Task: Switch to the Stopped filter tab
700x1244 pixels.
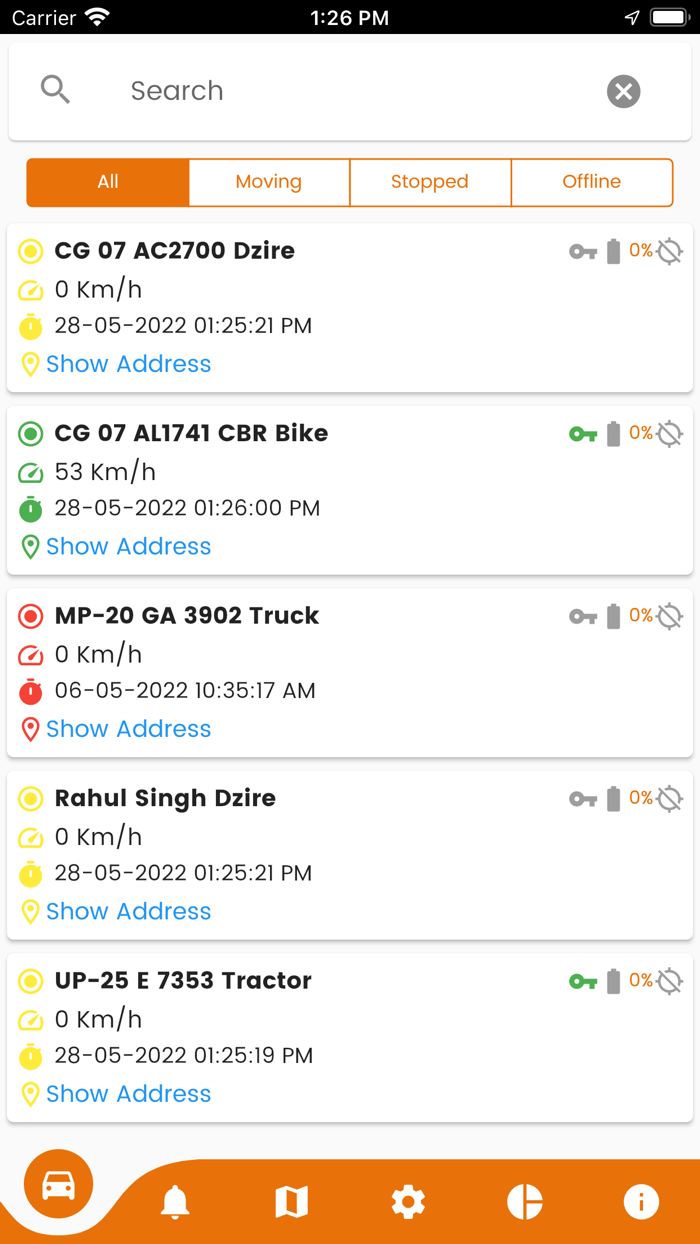Action: [430, 182]
